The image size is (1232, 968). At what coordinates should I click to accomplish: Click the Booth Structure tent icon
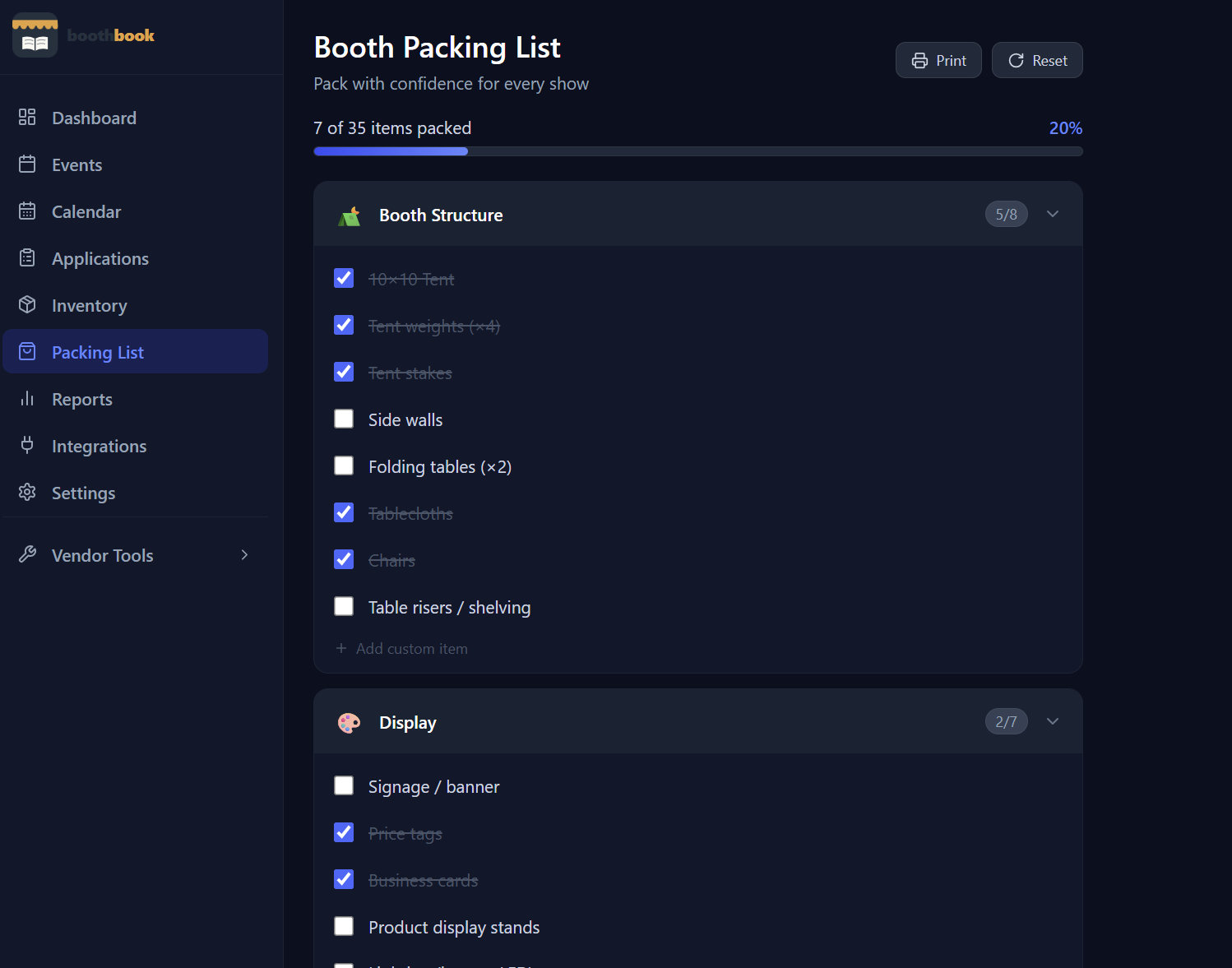[350, 215]
